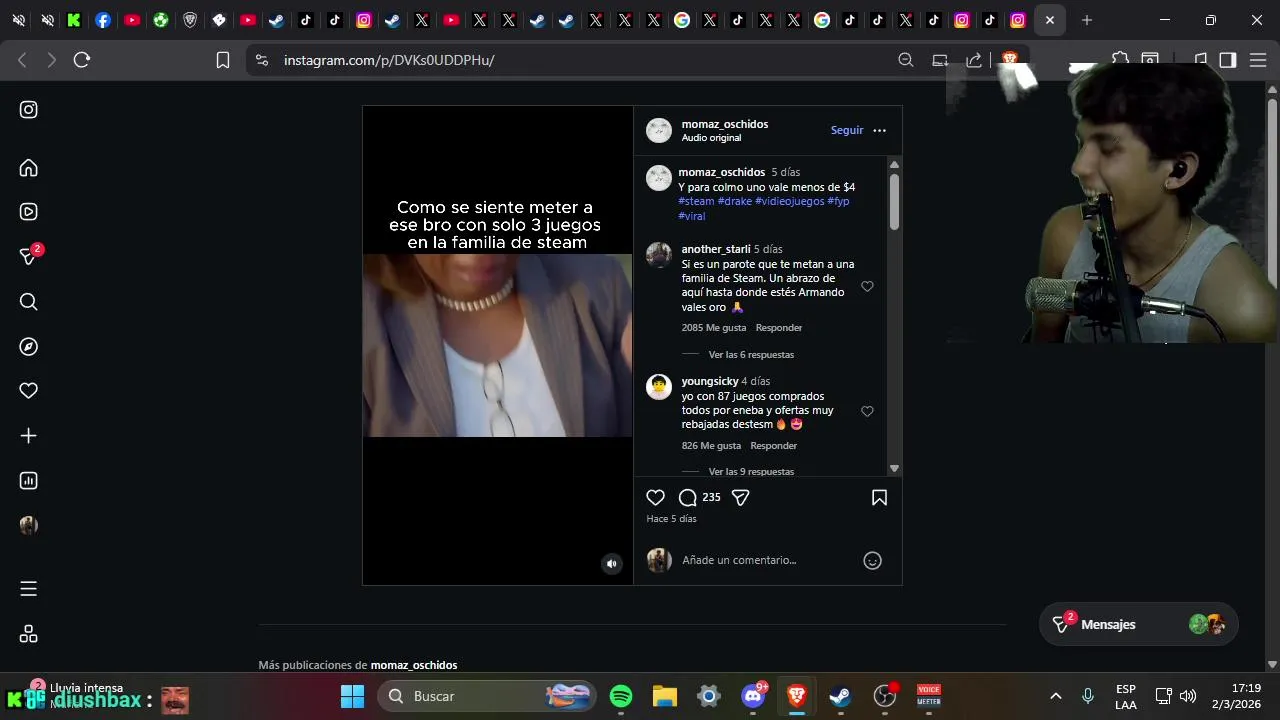View likes on 826 Me gusta
Viewport: 1280px width, 720px height.
[x=711, y=446]
